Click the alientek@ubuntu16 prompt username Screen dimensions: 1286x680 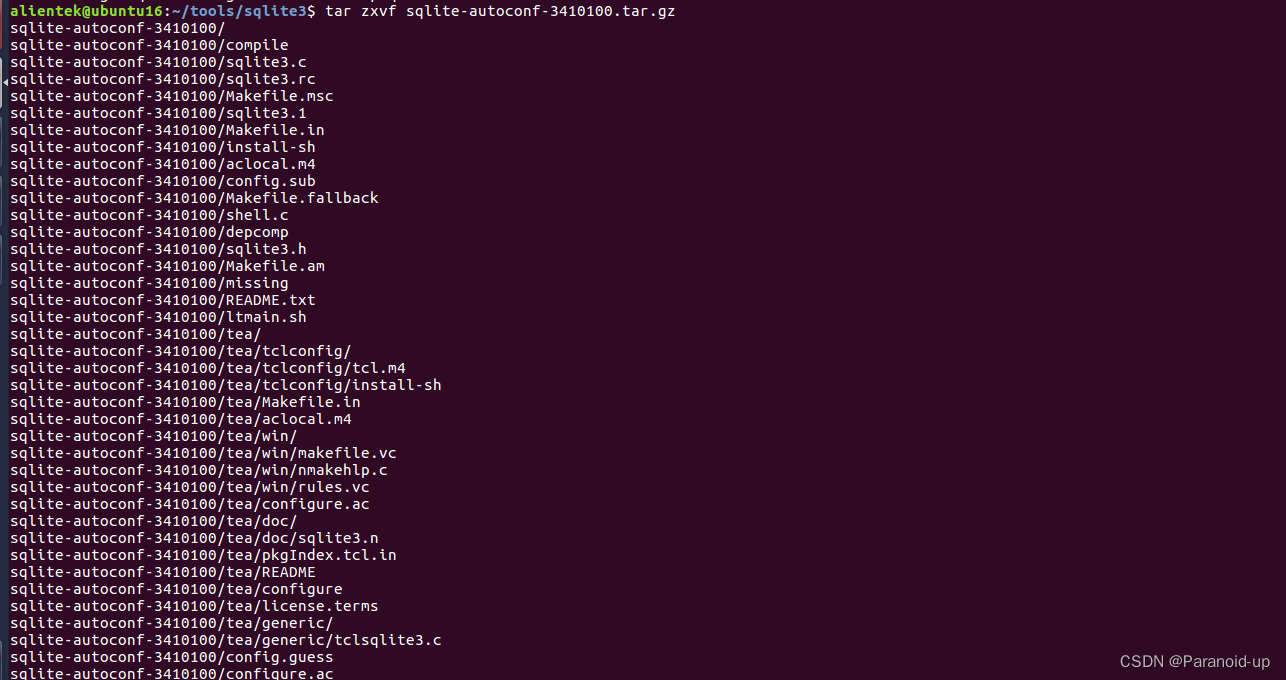[x=84, y=11]
